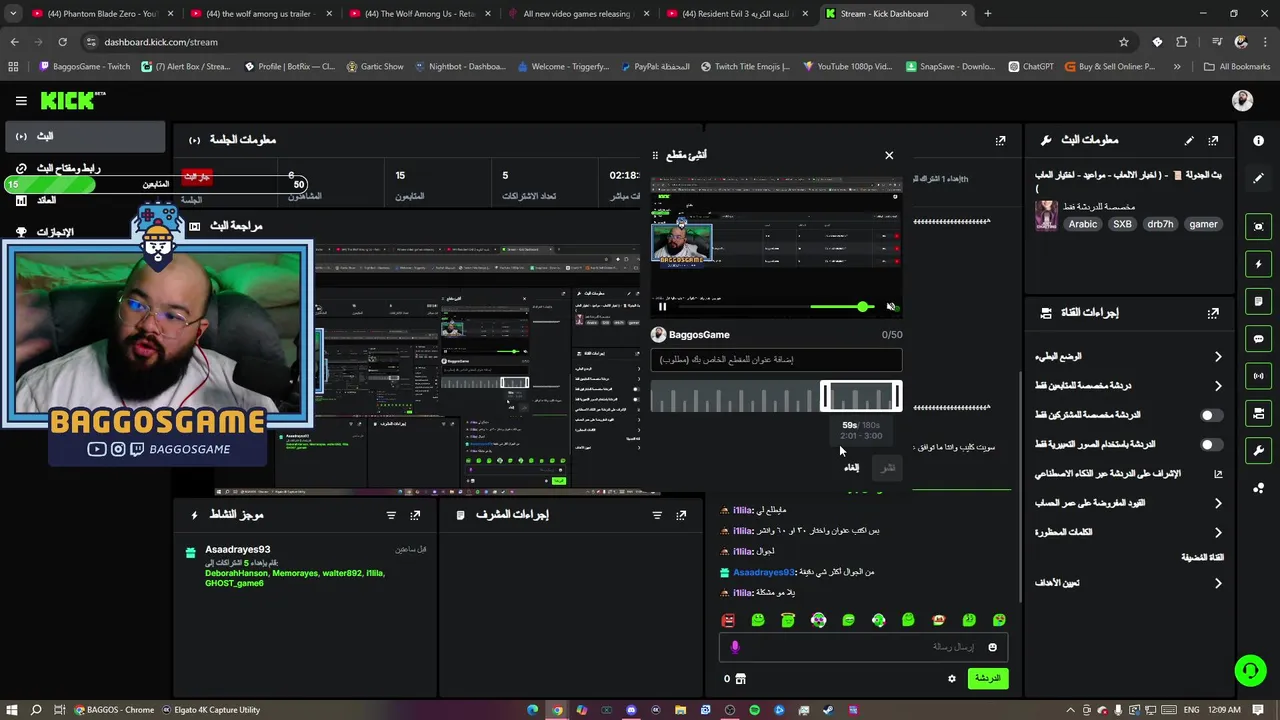Expand banned words settings
Screen dimensions: 1280x720
pyautogui.click(x=1128, y=532)
